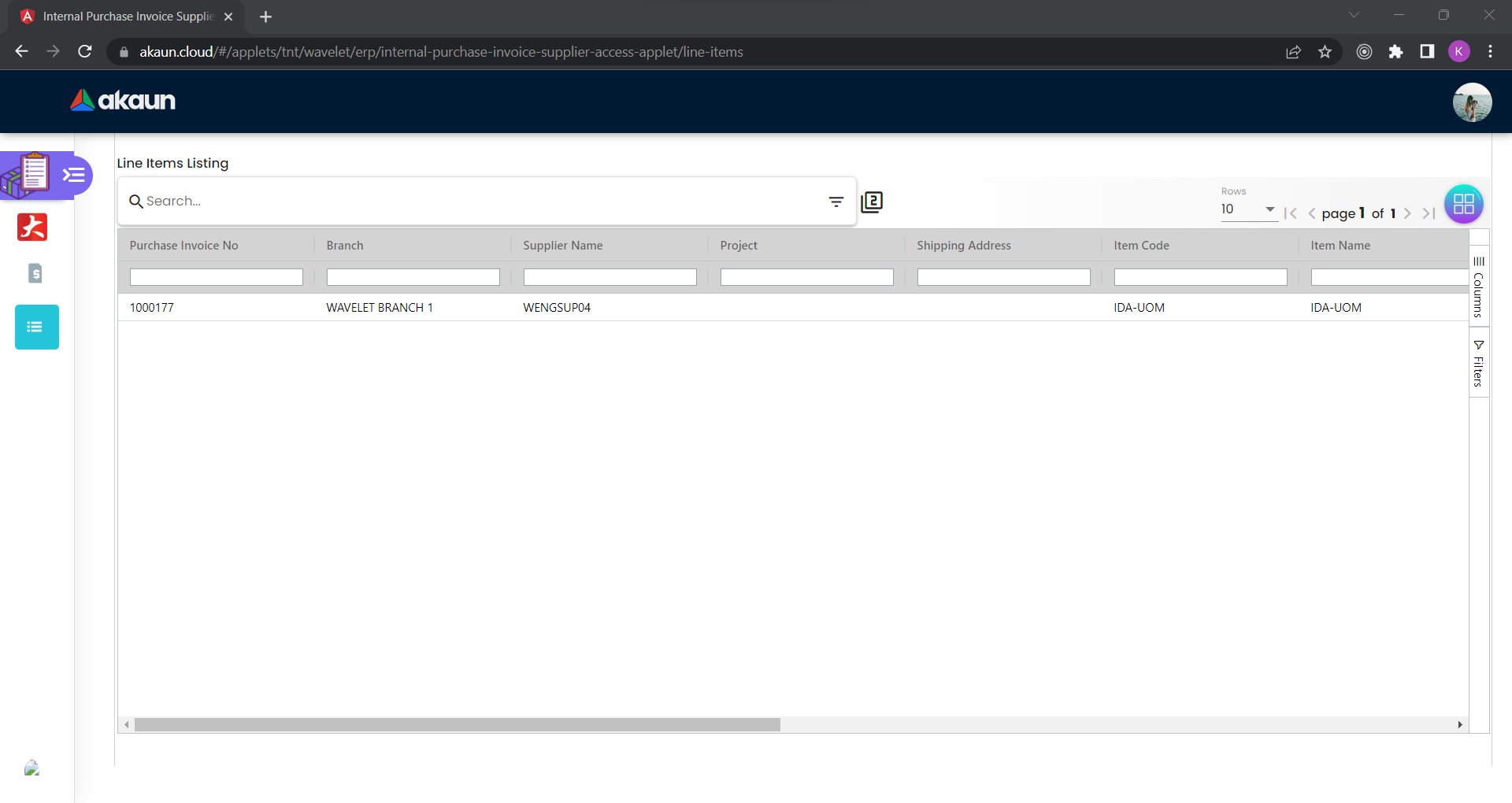Select the teal line items list icon
1512x803 pixels.
[37, 327]
